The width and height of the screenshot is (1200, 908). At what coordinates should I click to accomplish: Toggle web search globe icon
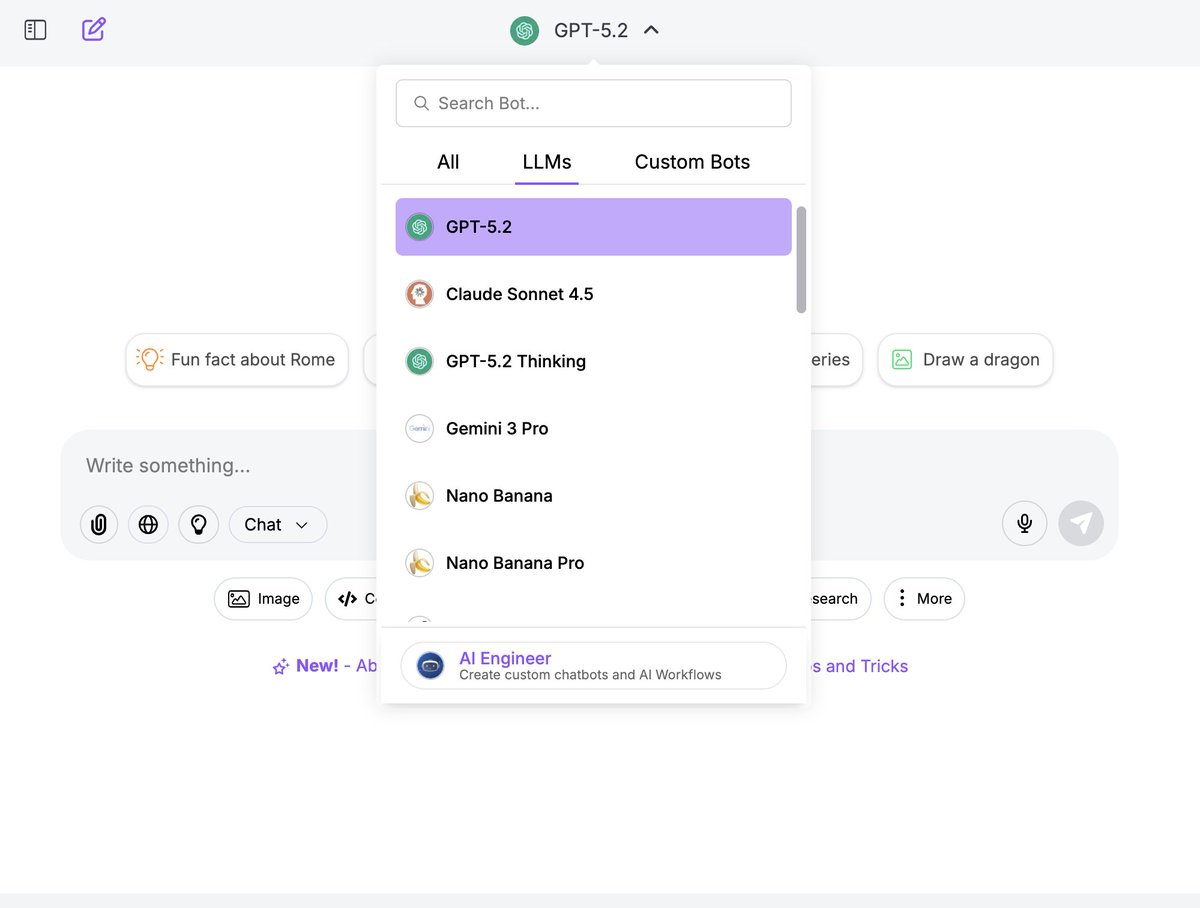[x=148, y=524]
